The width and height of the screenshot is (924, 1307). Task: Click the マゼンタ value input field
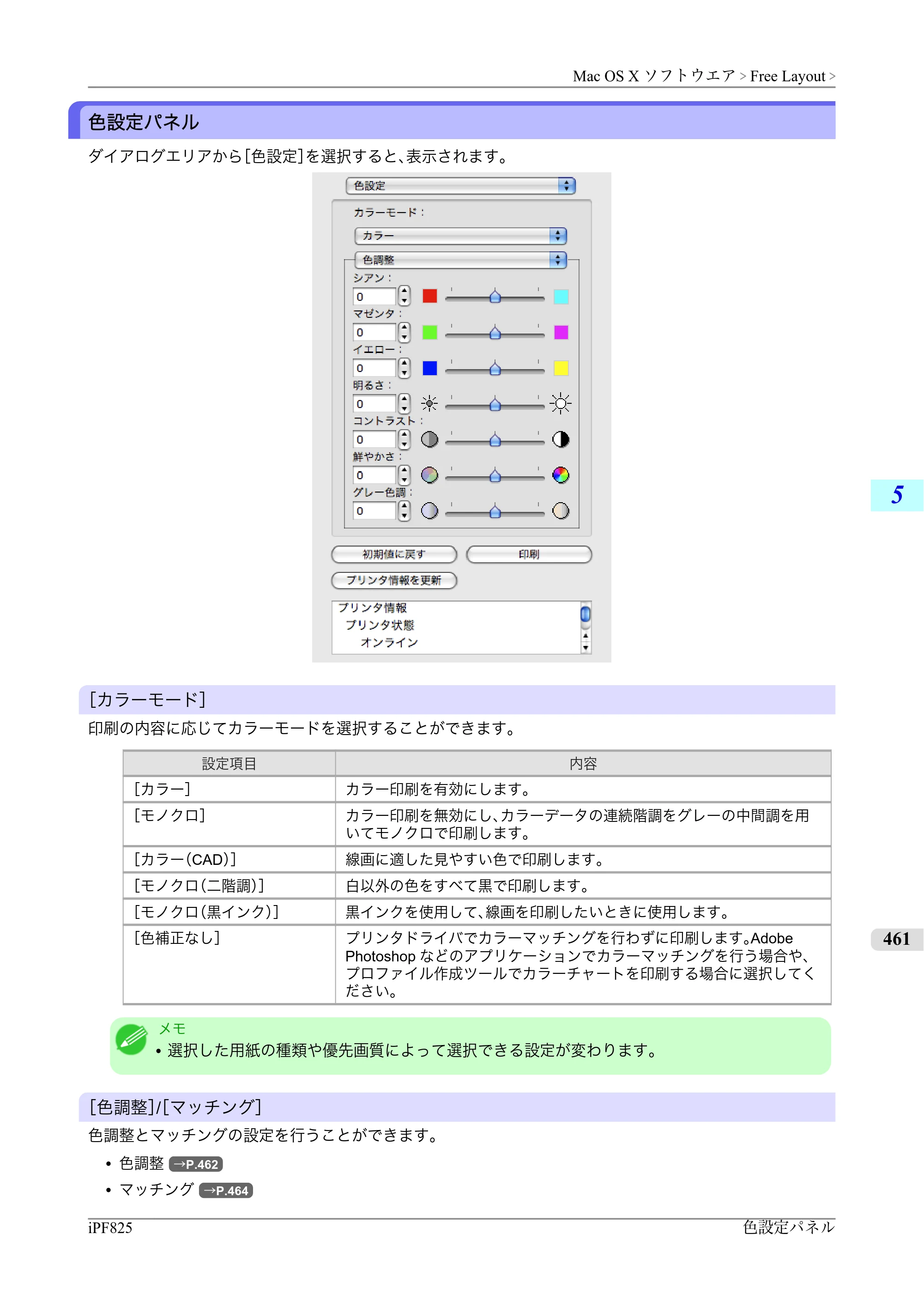(x=374, y=333)
